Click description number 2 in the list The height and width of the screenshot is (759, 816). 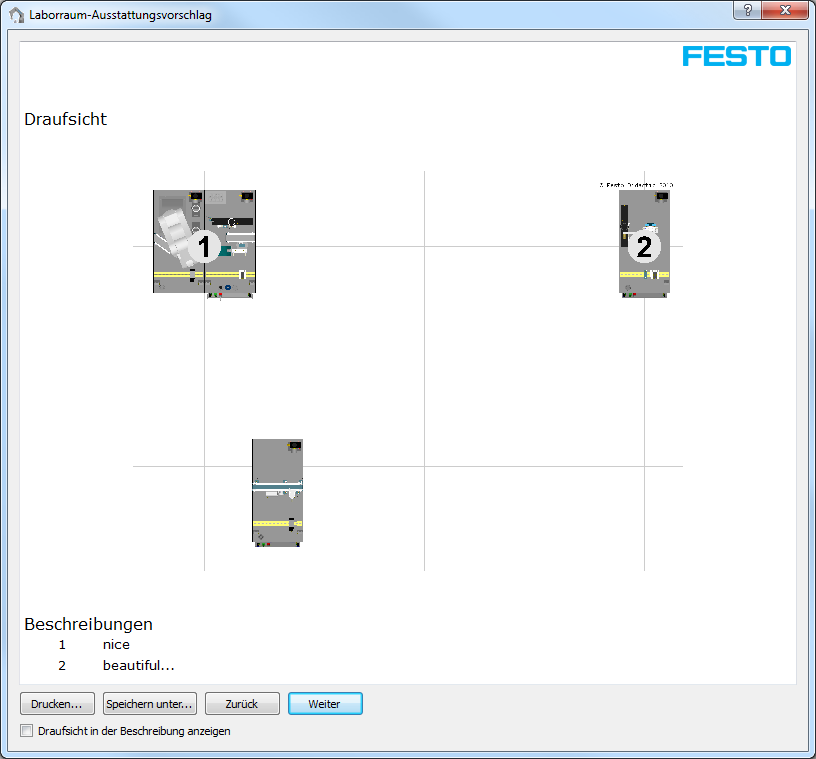click(62, 665)
